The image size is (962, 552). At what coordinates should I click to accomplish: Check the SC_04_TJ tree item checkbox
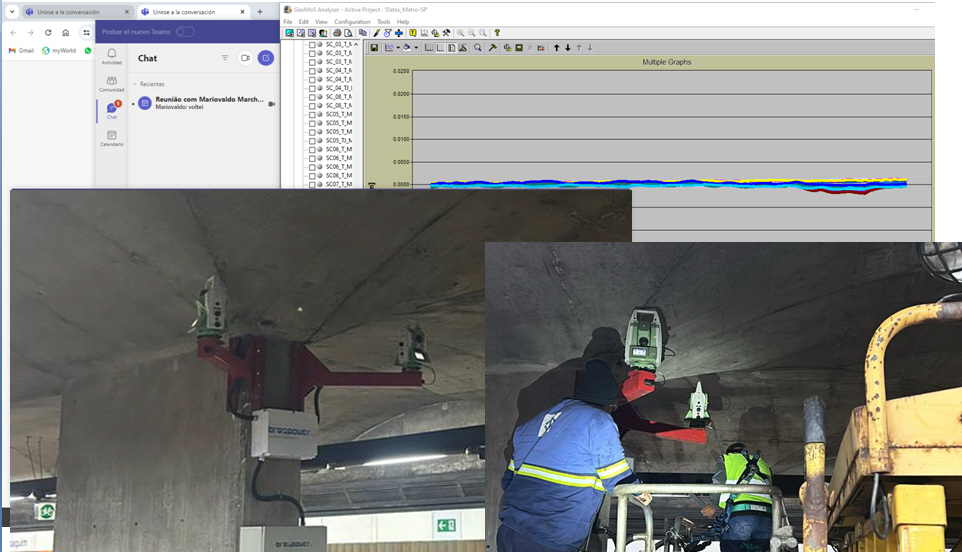312,88
